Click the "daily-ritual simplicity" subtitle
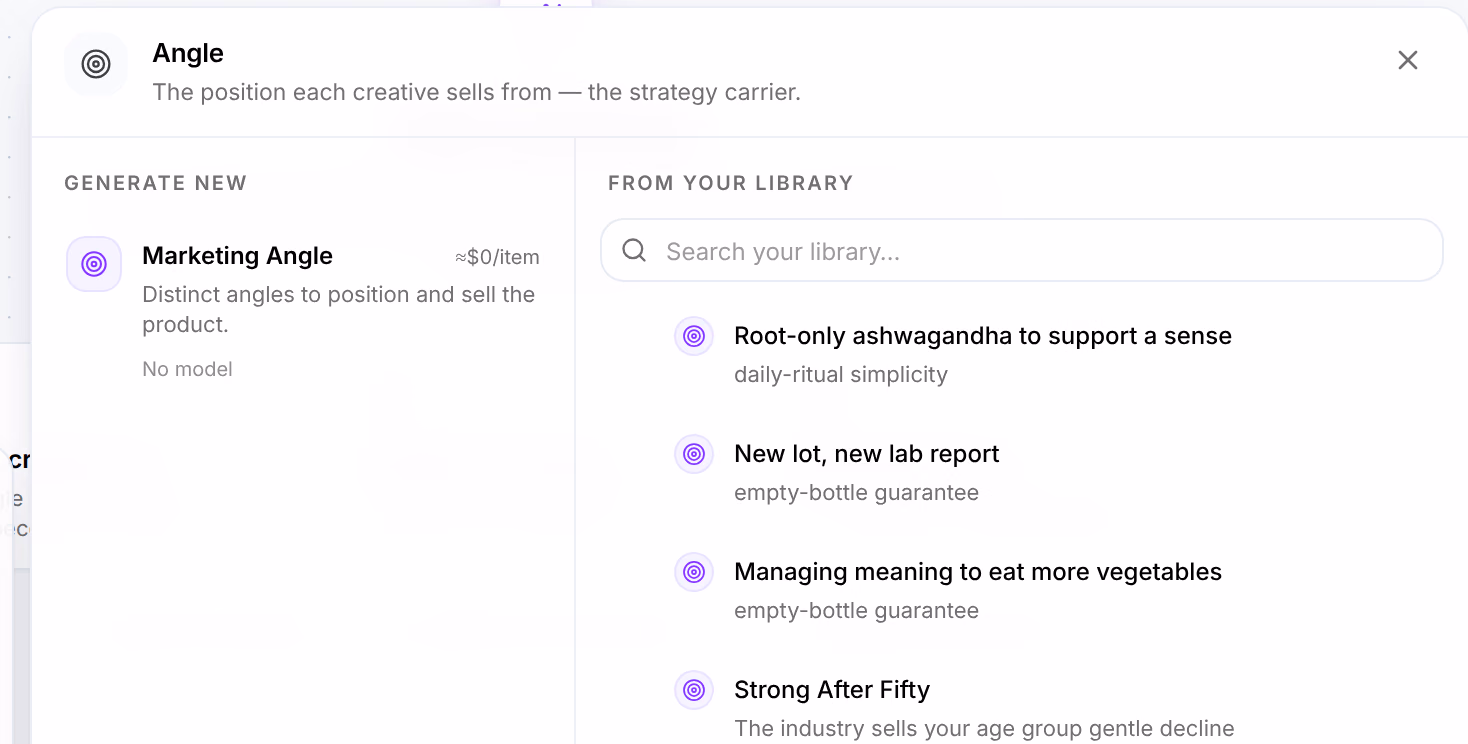The image size is (1468, 744). pyautogui.click(x=841, y=375)
